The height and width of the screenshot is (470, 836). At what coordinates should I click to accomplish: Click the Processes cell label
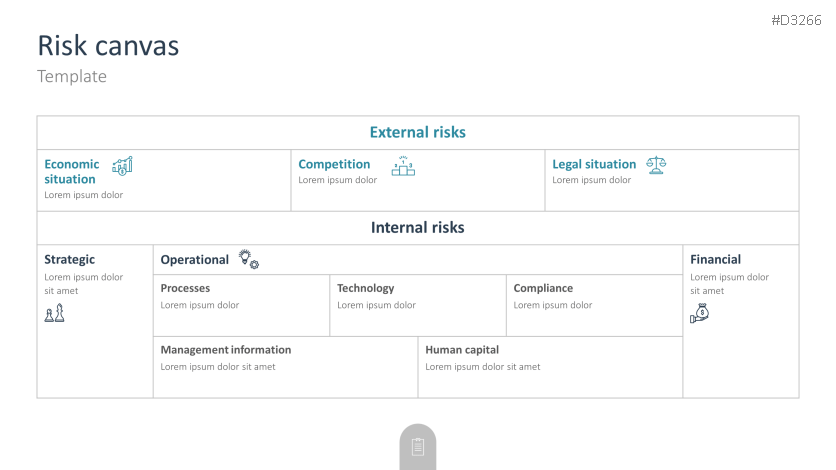point(185,288)
